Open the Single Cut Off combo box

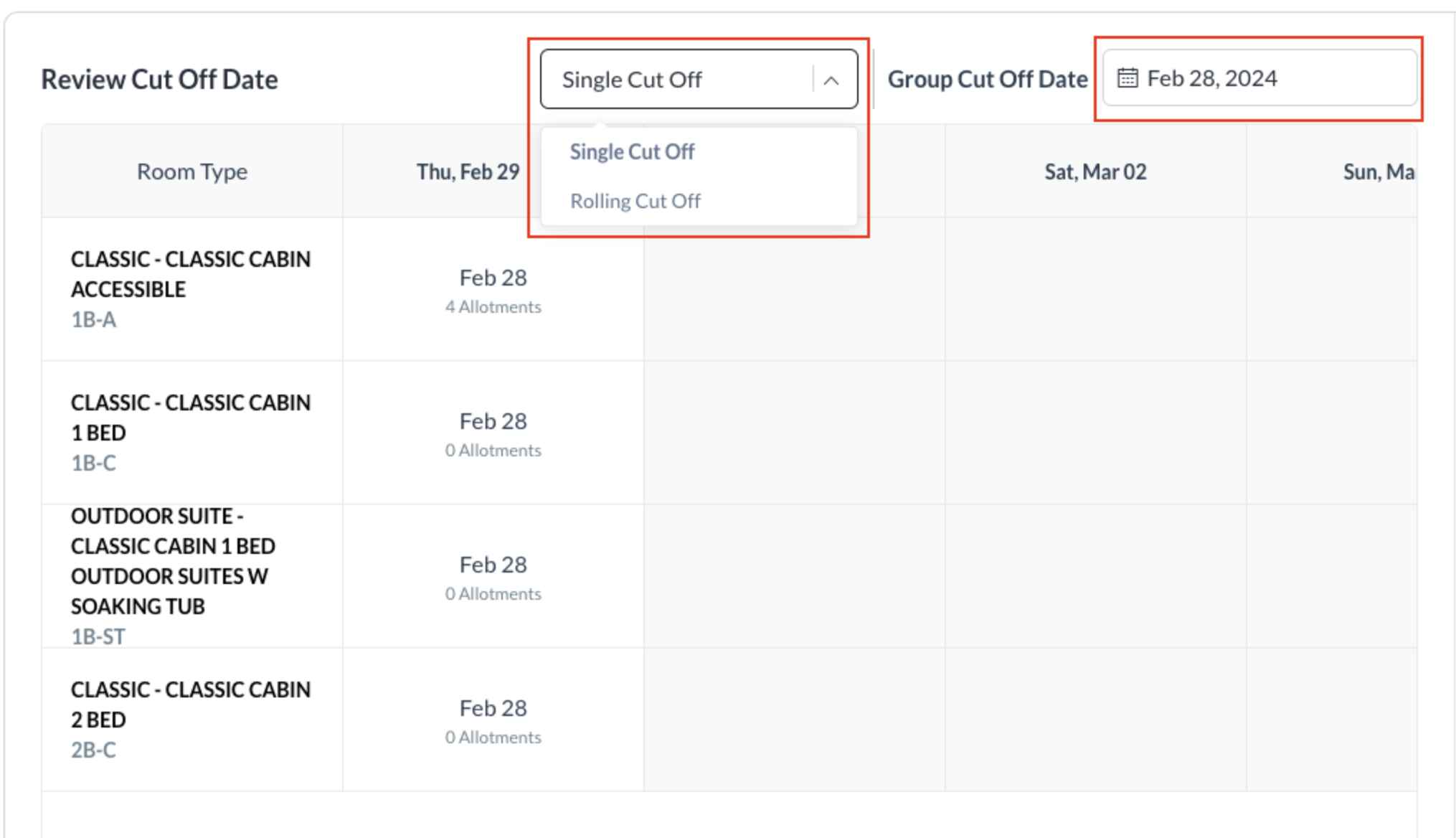[677, 80]
